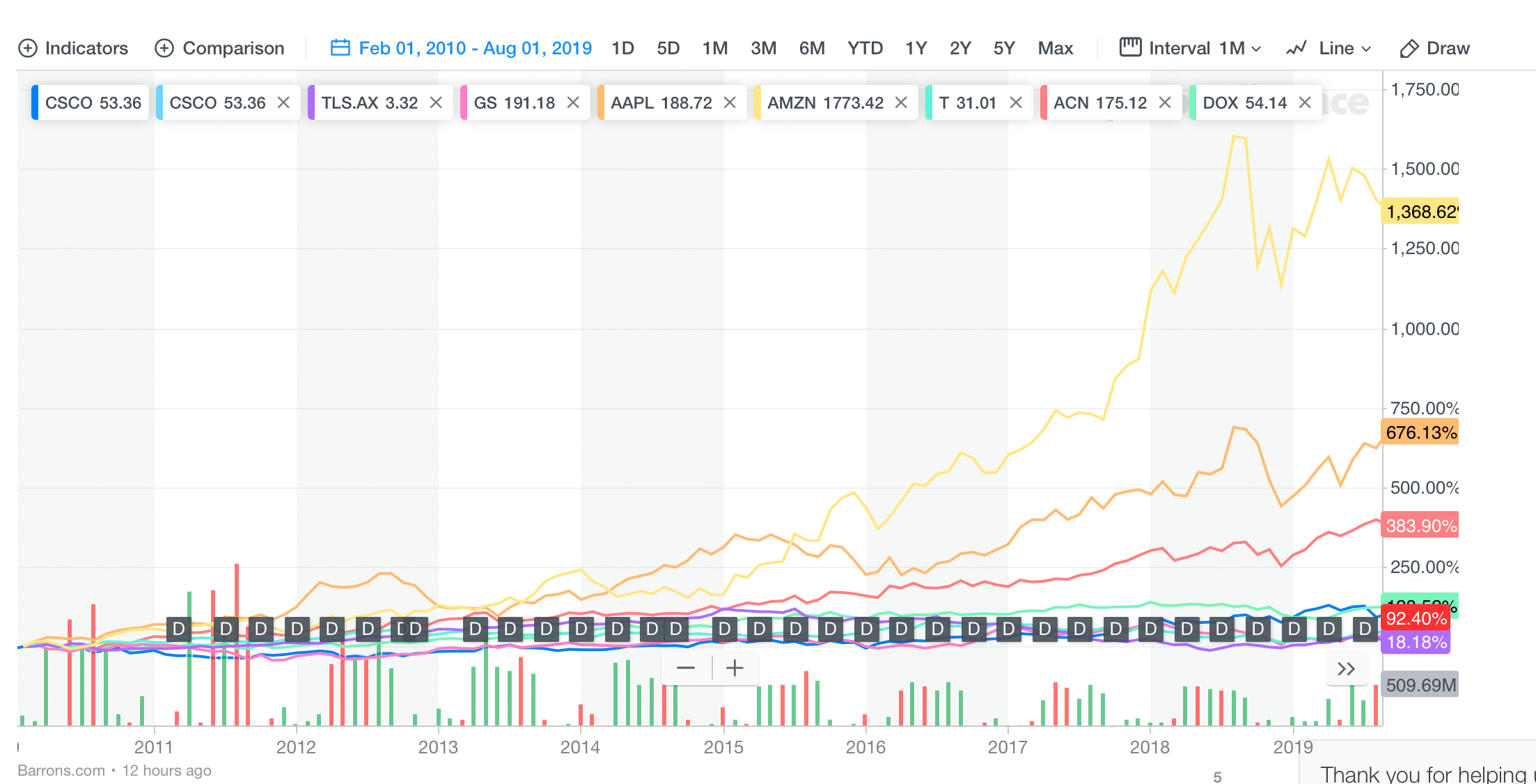Select the 3M time range
Screen dimensions: 1536x784
pos(763,48)
